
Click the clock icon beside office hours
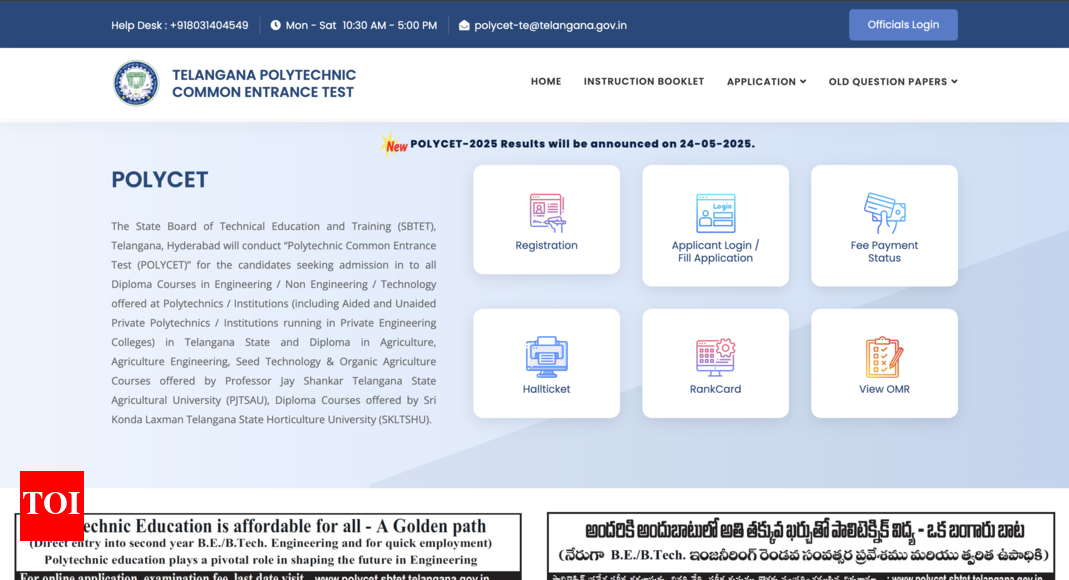click(275, 25)
